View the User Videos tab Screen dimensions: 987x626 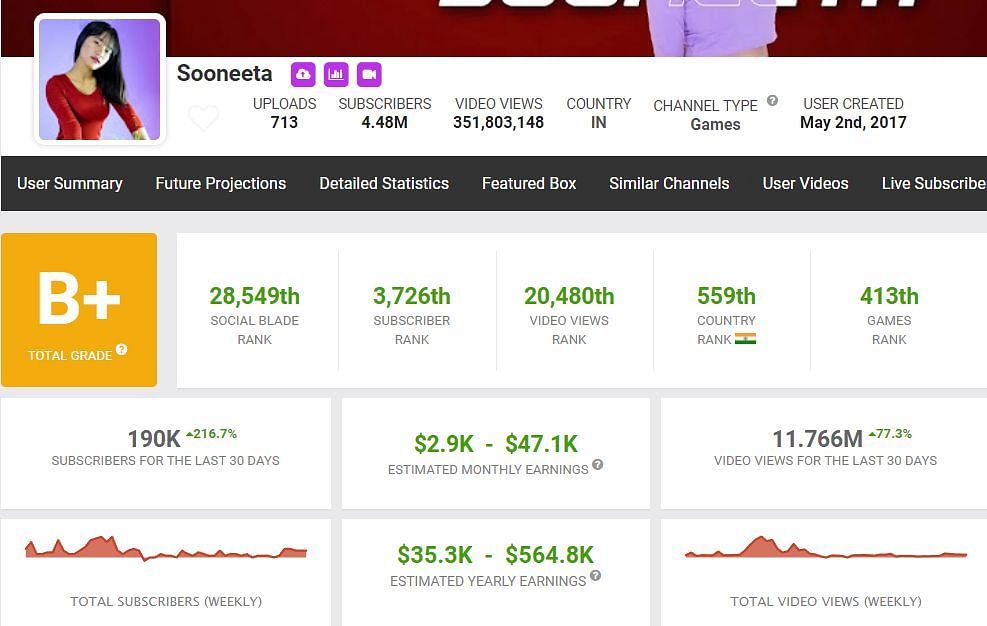[x=805, y=184]
